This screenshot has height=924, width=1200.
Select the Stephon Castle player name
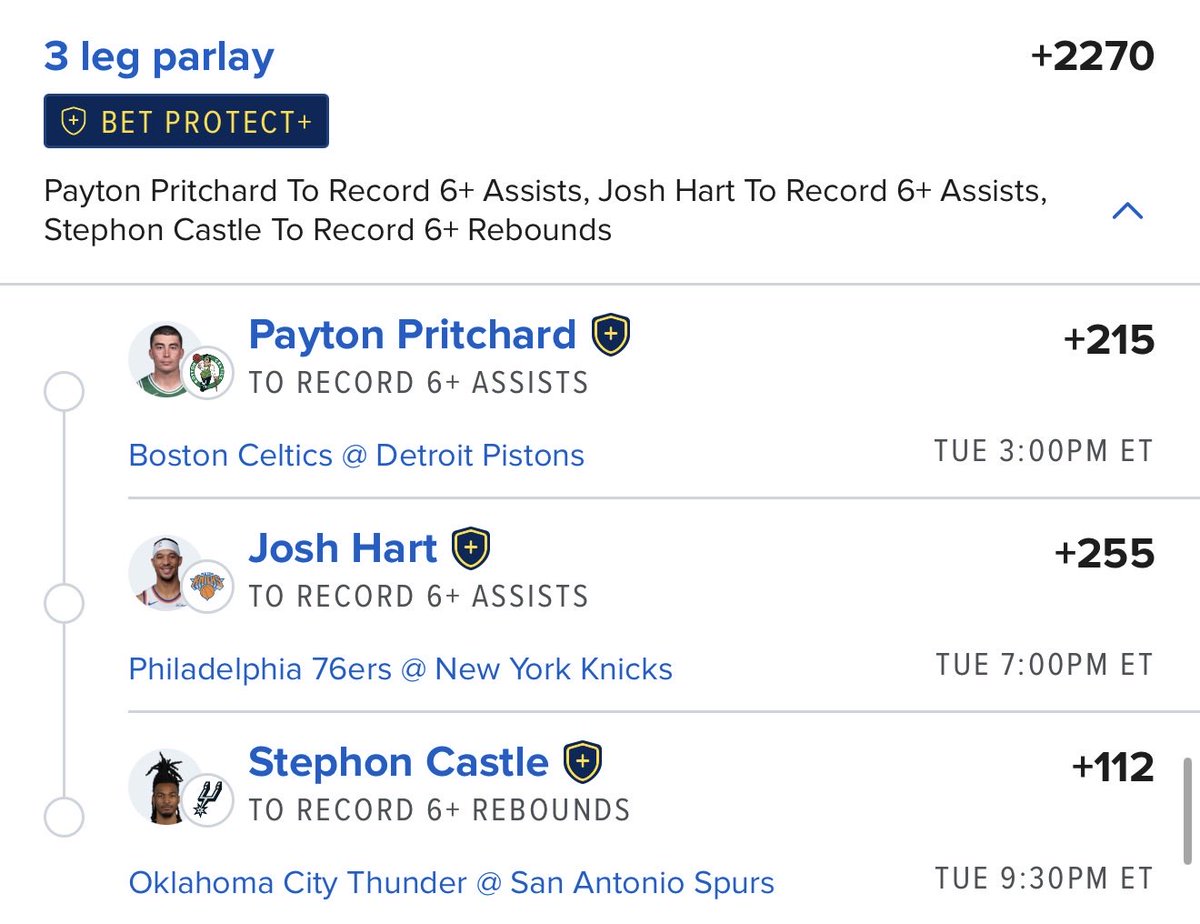[399, 762]
